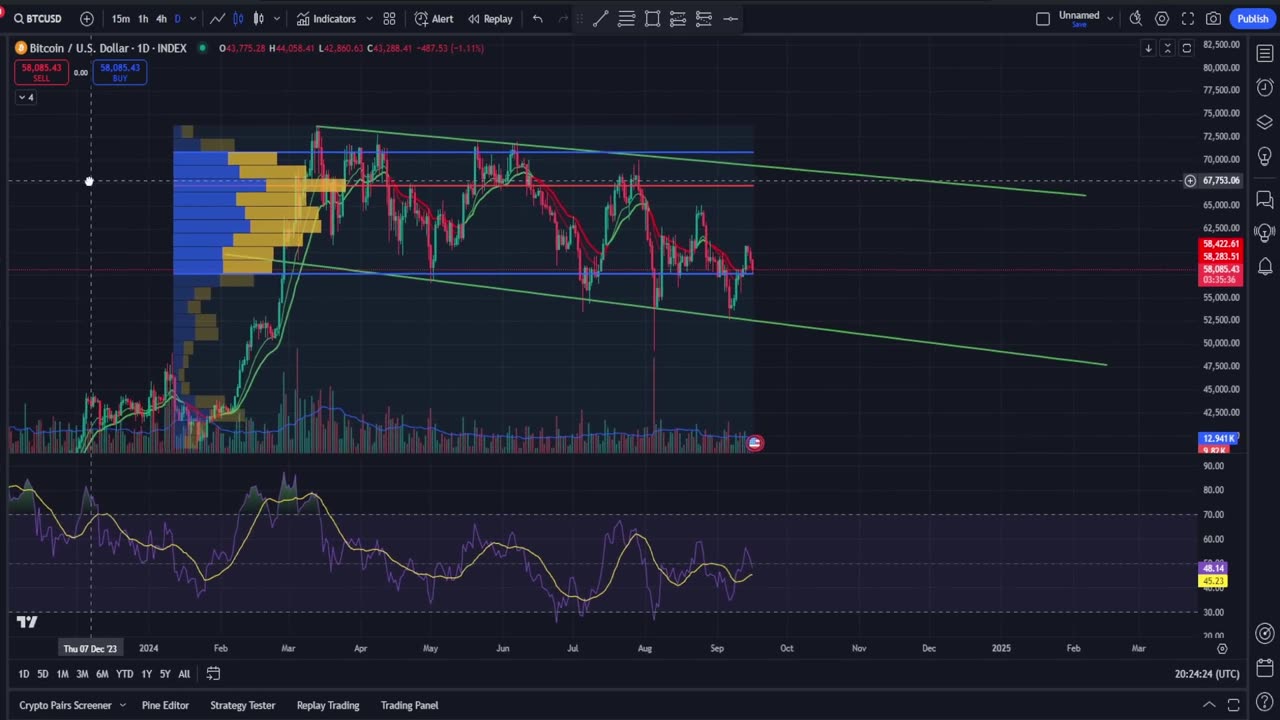The image size is (1280, 720).
Task: Choose the candlestick chart style icon
Action: [259, 19]
